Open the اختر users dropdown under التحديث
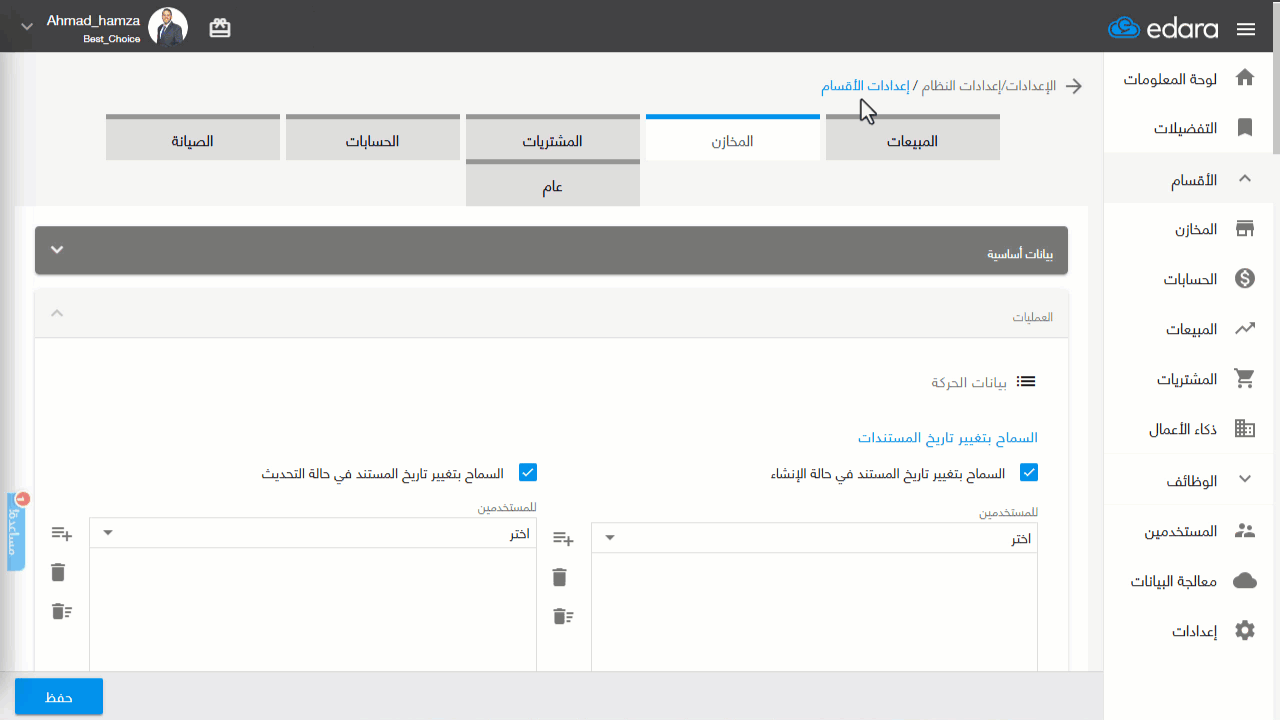The height and width of the screenshot is (720, 1280). [x=313, y=533]
